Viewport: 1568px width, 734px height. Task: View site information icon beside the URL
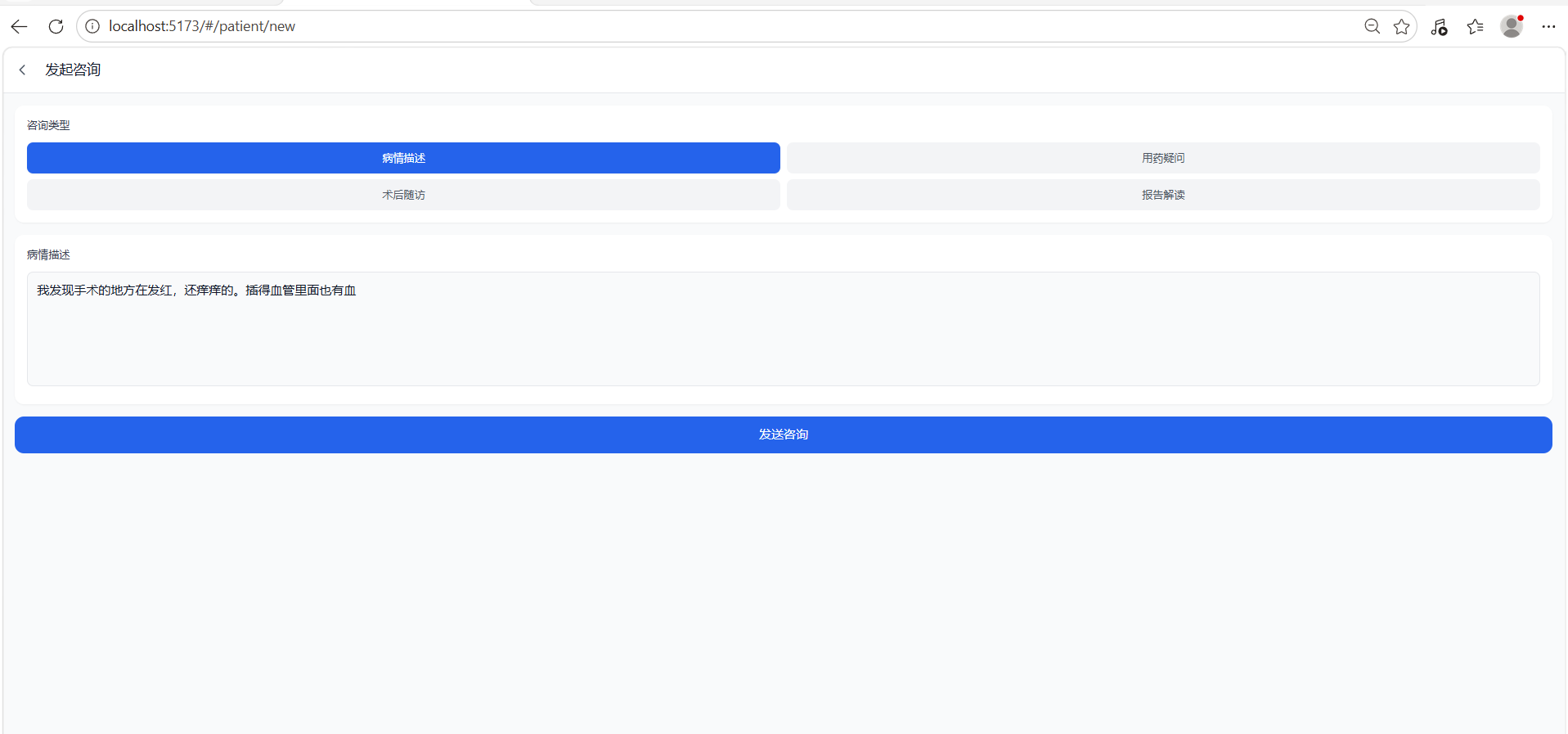(92, 26)
